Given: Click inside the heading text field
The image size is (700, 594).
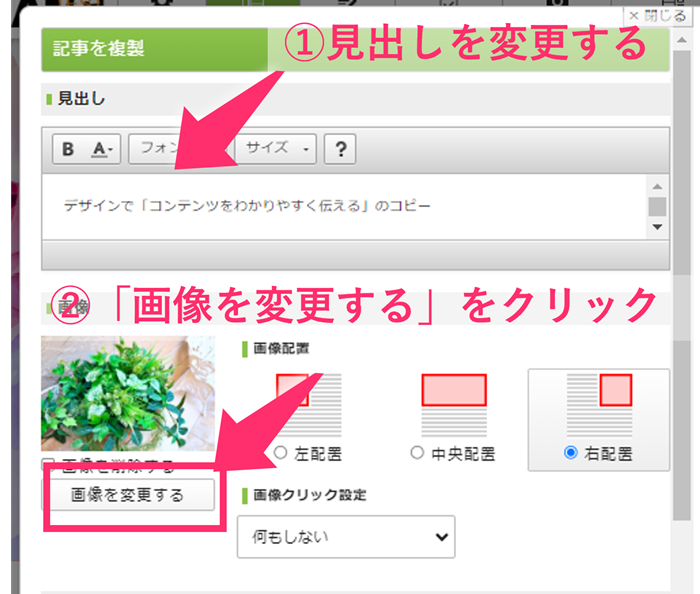Looking at the screenshot, I should pos(344,207).
